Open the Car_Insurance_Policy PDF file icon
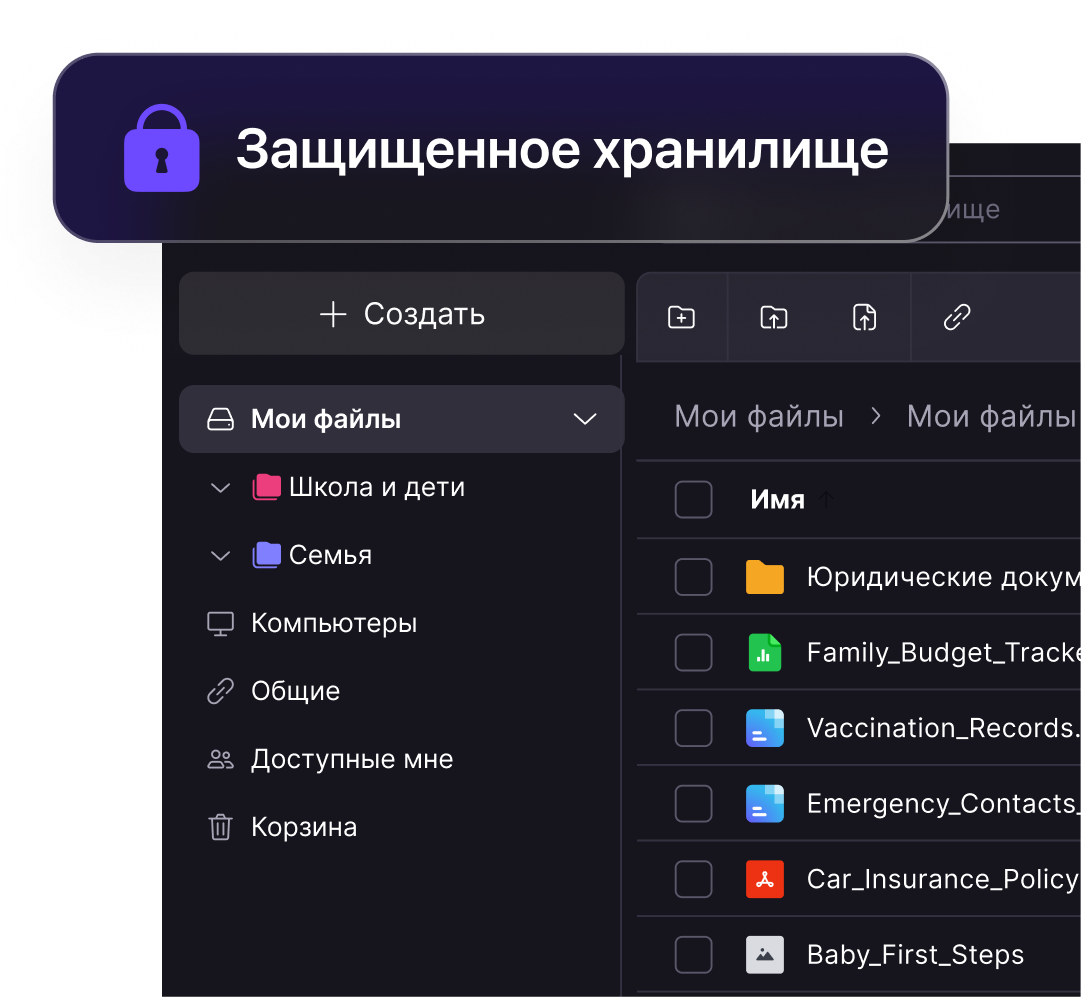This screenshot has height=997, width=1081. tap(765, 879)
